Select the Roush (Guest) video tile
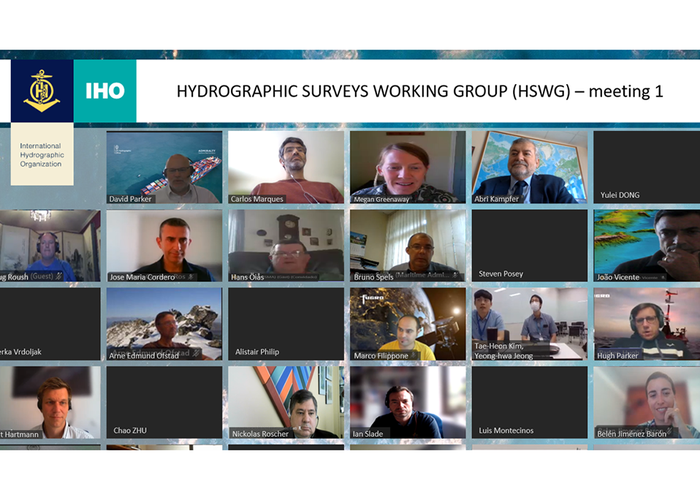700x500 pixels. coord(50,246)
